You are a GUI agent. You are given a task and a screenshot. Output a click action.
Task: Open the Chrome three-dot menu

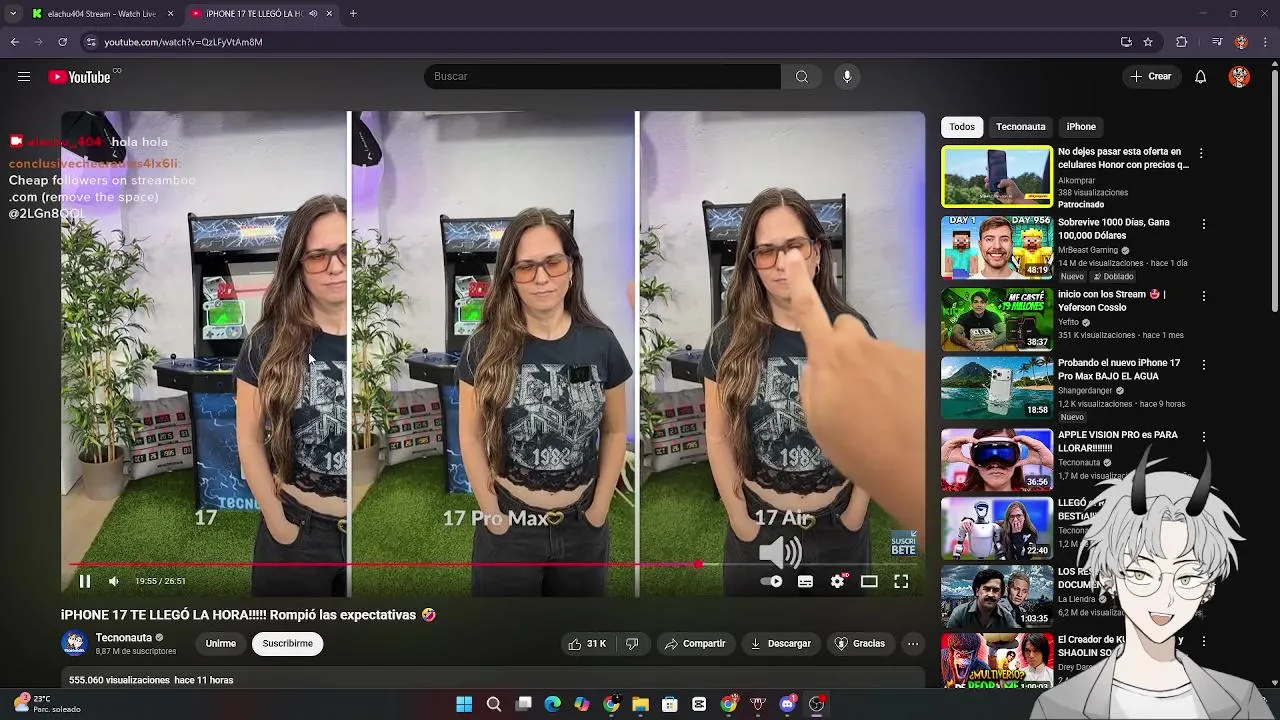[1266, 42]
